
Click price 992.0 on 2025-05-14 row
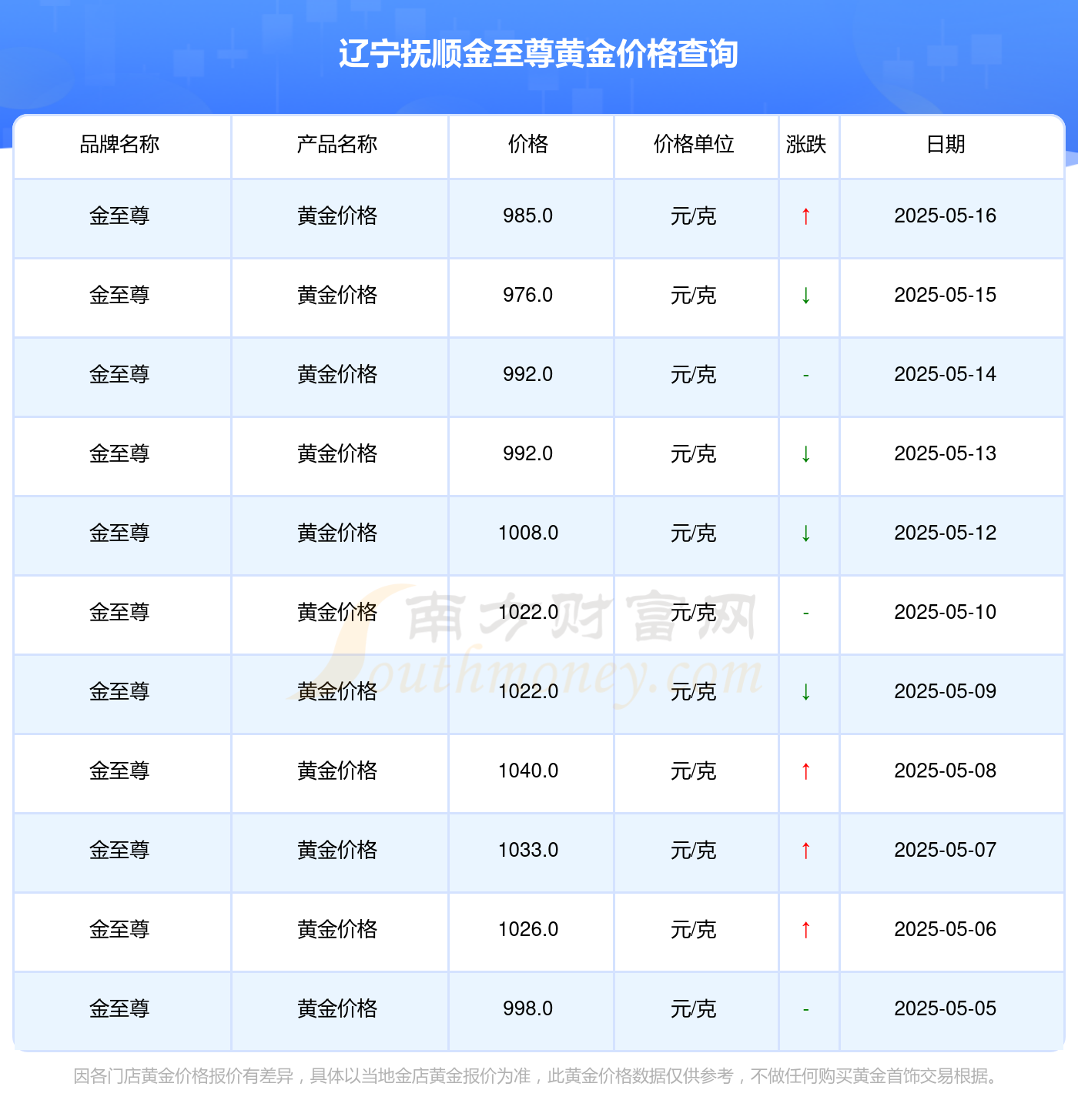pos(528,375)
